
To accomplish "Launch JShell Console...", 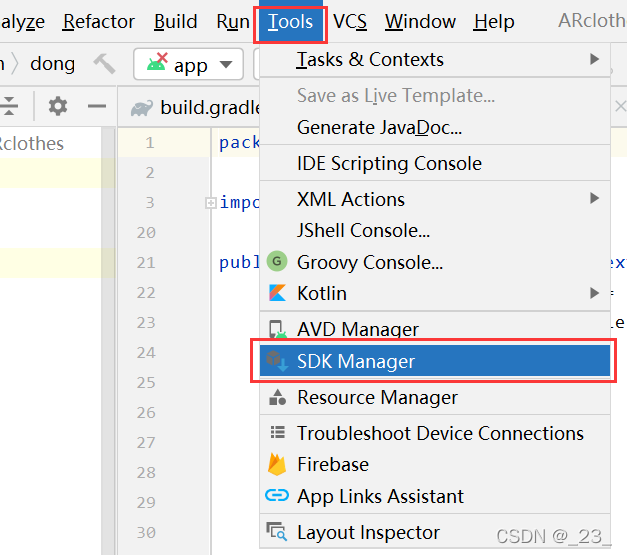I will point(435,231).
